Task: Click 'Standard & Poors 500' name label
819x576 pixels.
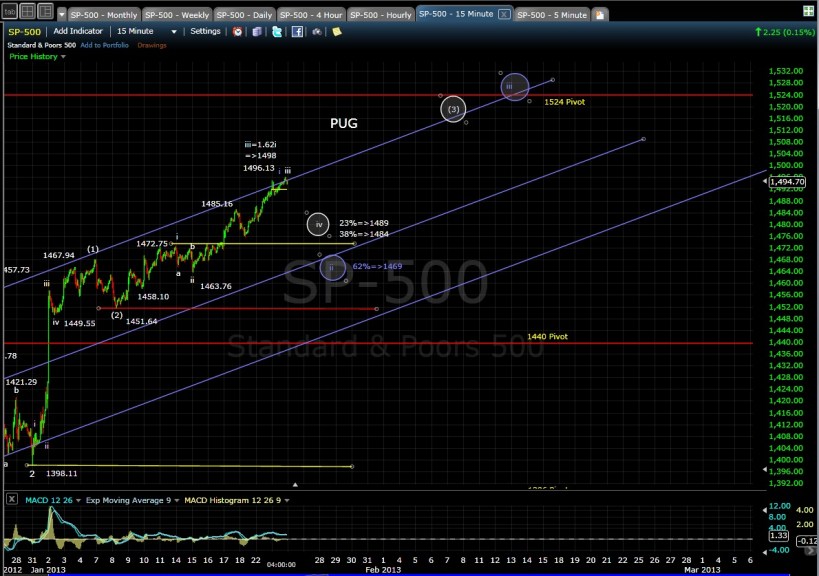Action: point(41,45)
